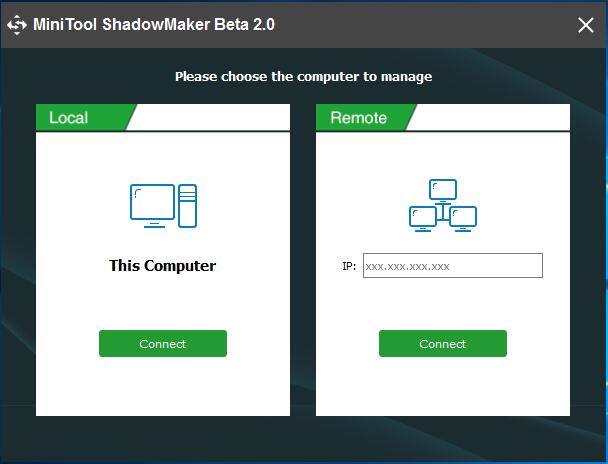Click the Please choose the computer heading
The height and width of the screenshot is (464, 608).
304,76
